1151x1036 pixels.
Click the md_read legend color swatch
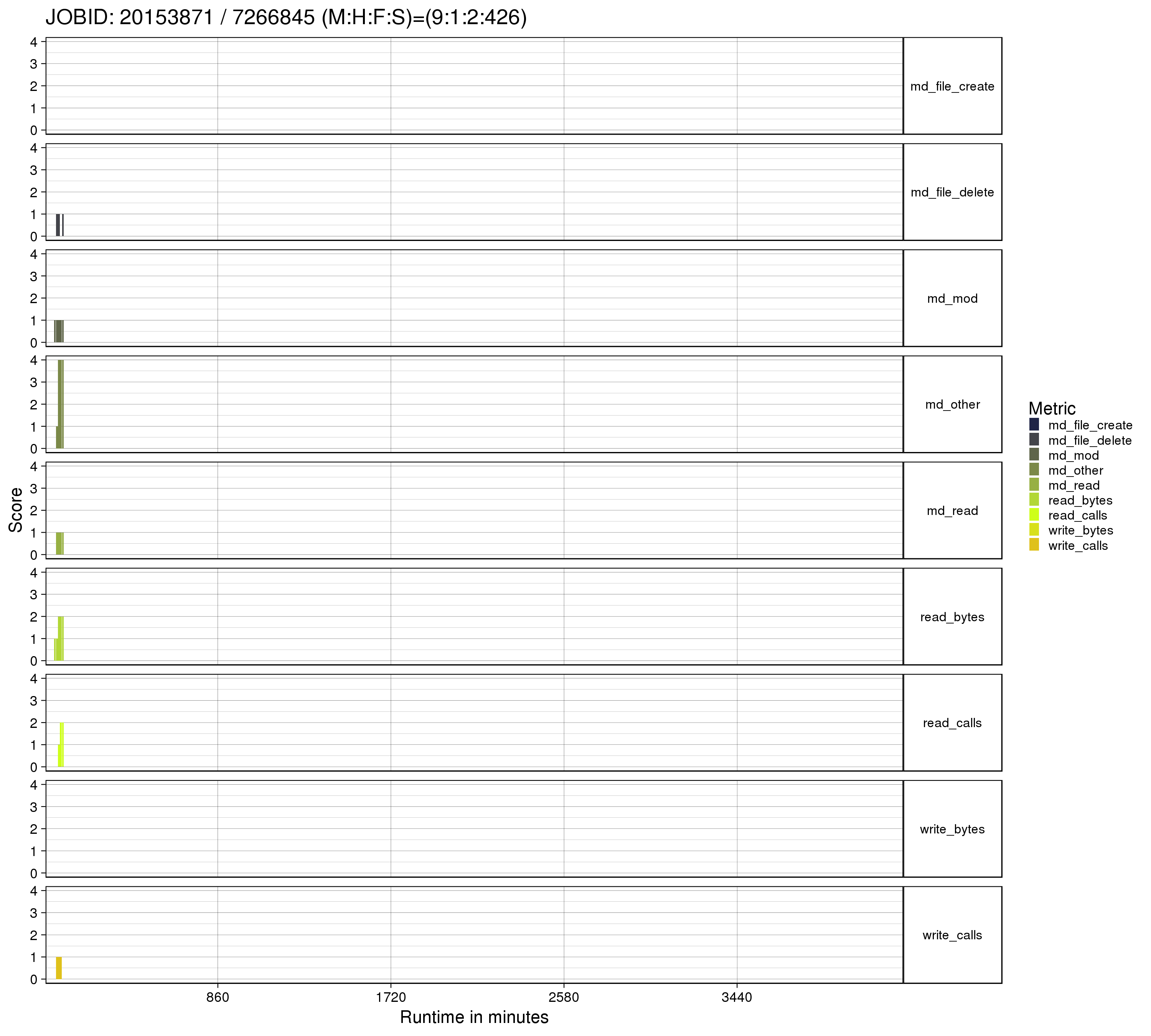1034,485
